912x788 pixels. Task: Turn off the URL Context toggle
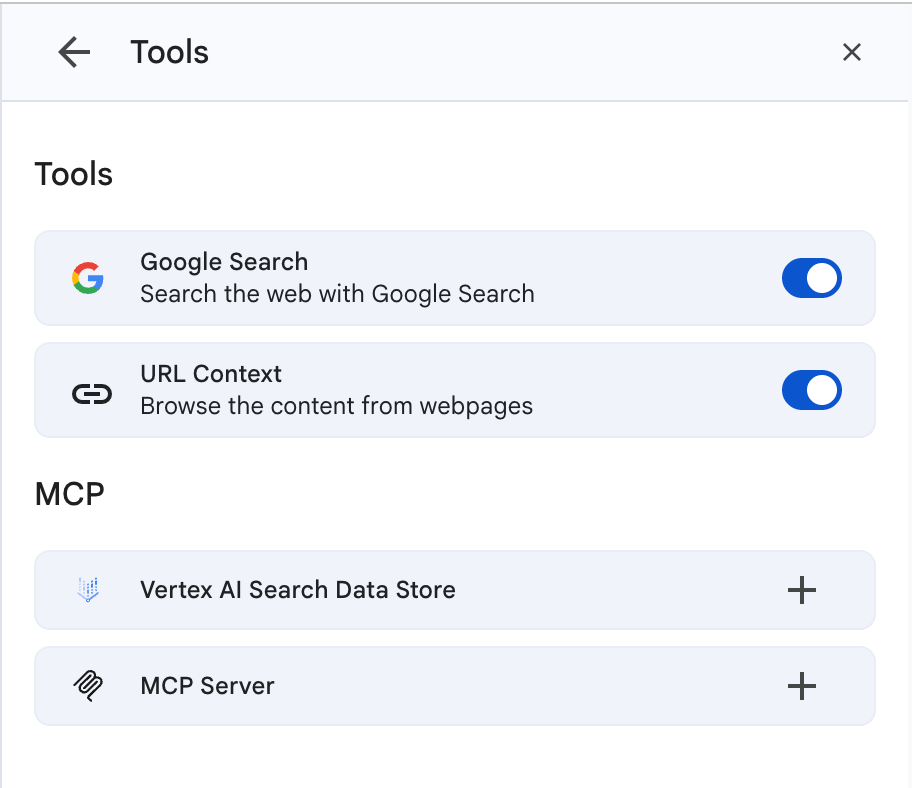(x=811, y=390)
